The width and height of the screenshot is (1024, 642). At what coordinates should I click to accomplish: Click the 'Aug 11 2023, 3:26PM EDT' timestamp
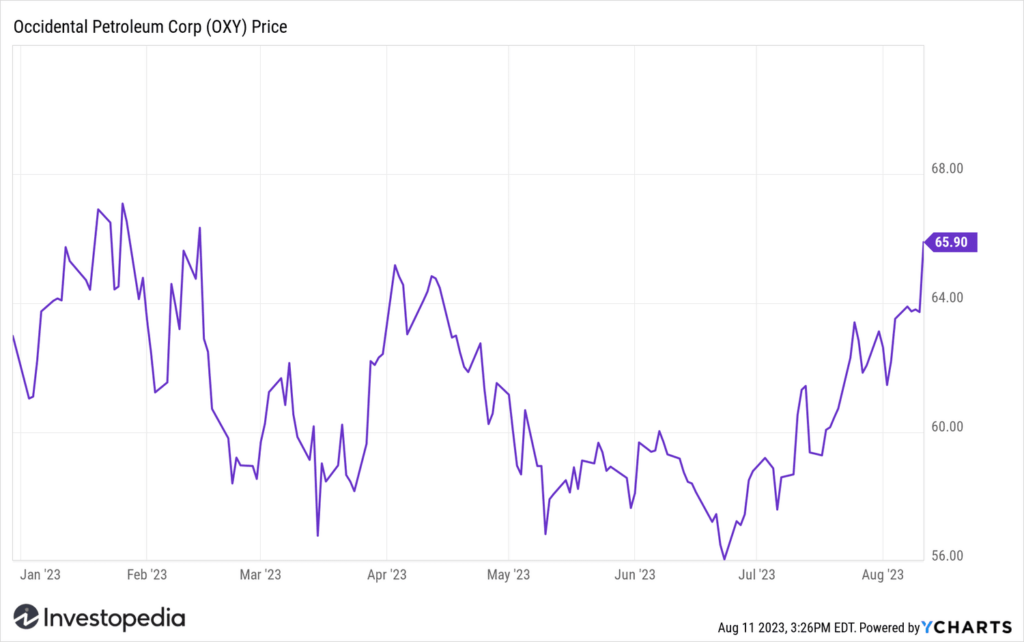(787, 628)
